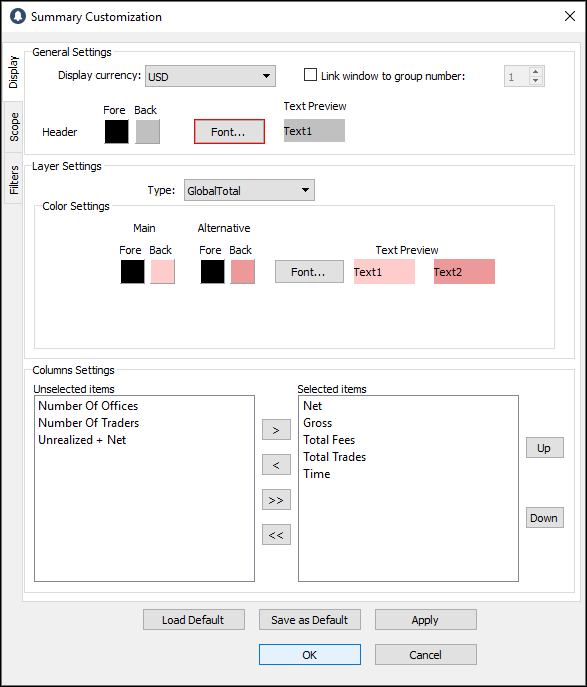The width and height of the screenshot is (587, 687).
Task: Pick the Header Fore black color swatch
Action: [x=117, y=131]
